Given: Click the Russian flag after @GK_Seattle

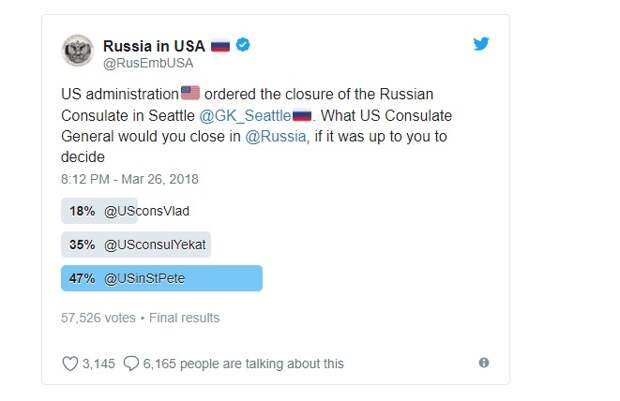Looking at the screenshot, I should click(302, 116).
